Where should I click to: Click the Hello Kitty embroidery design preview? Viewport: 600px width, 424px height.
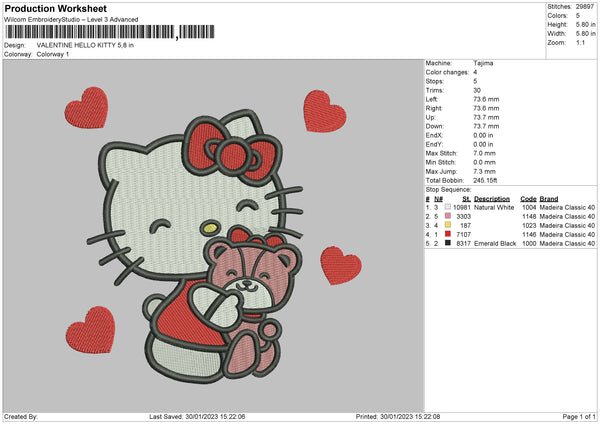(x=214, y=236)
